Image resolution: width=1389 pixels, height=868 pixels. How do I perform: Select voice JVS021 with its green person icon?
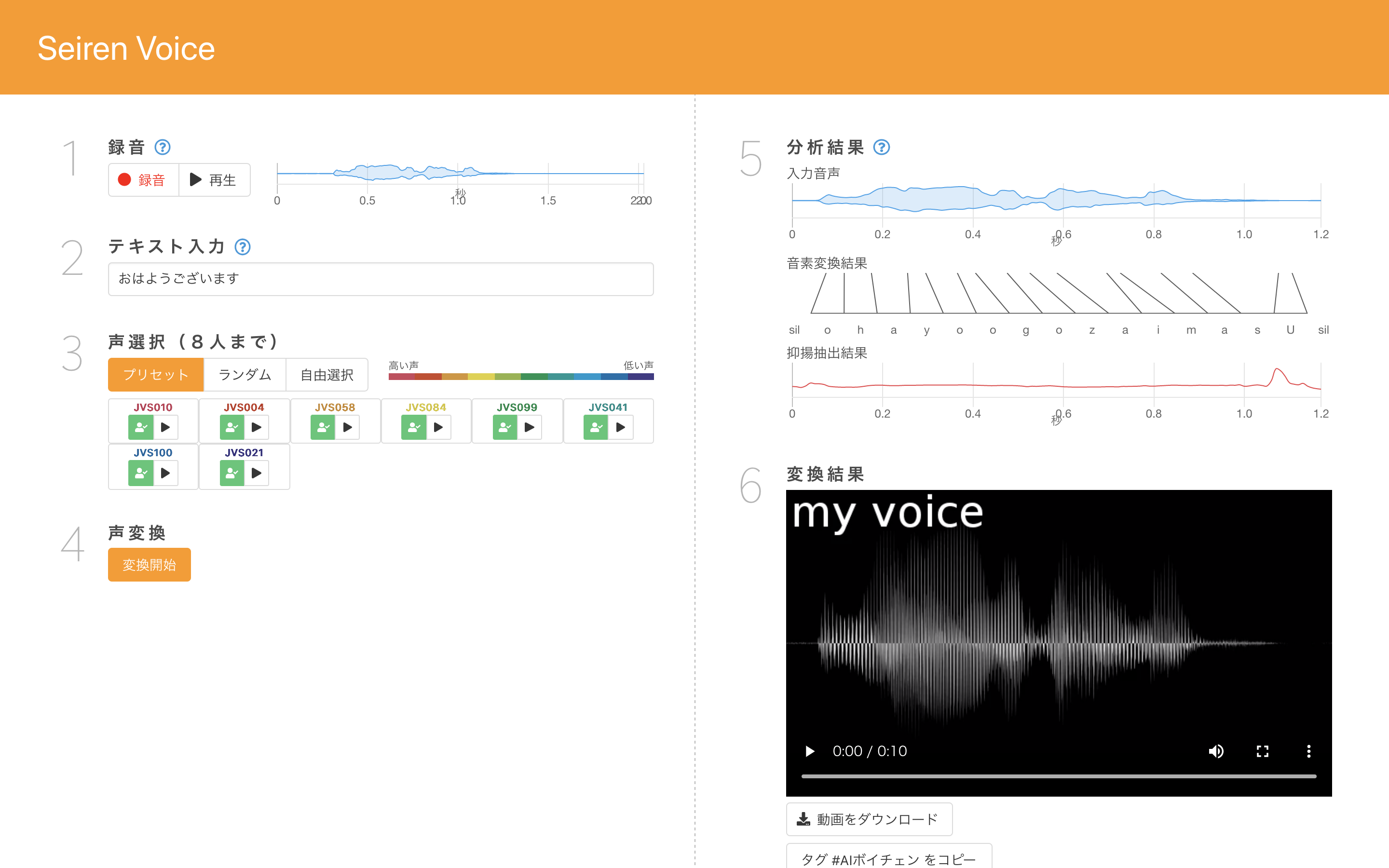pyautogui.click(x=232, y=473)
